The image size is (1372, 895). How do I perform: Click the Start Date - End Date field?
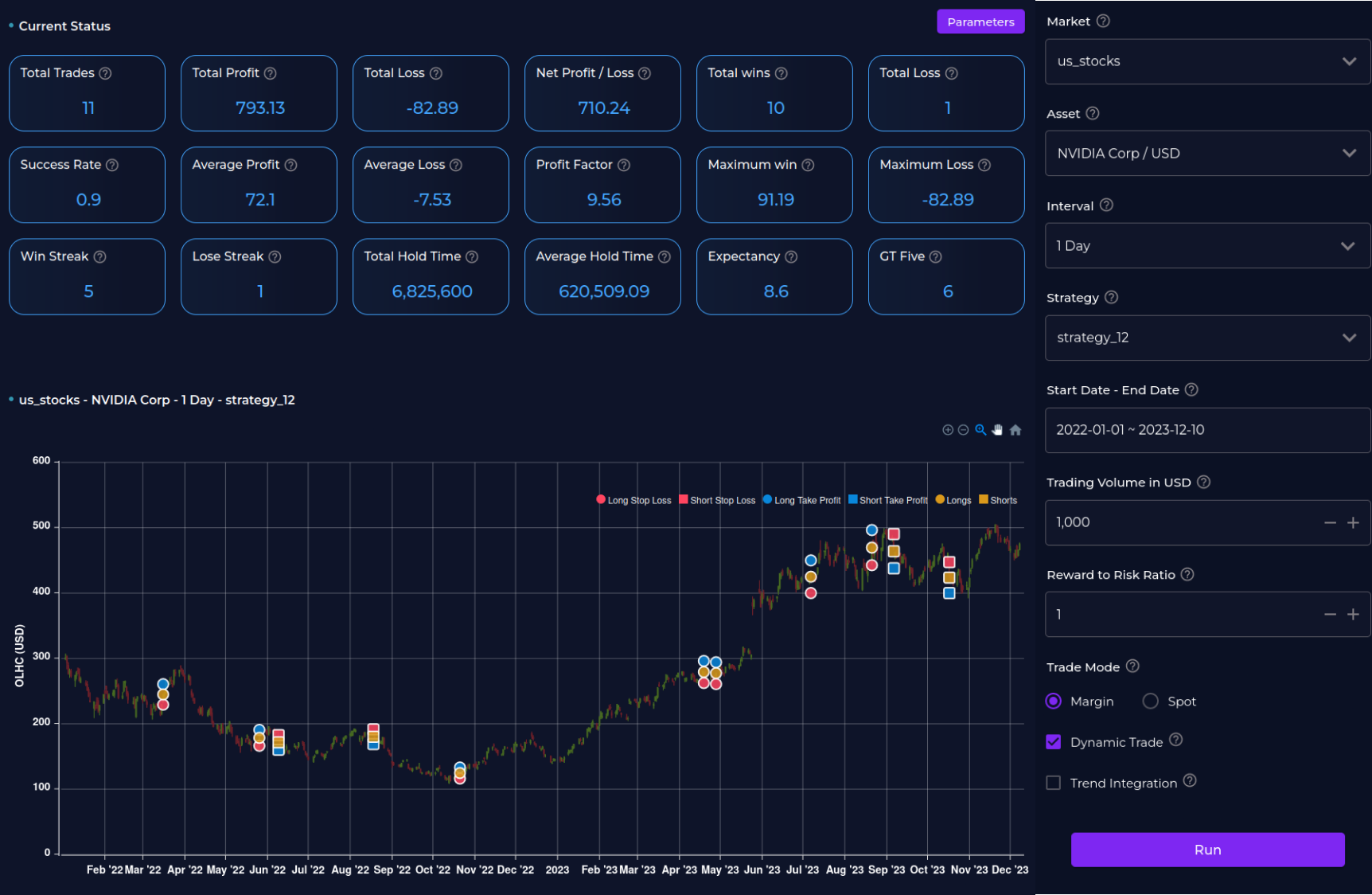click(x=1207, y=430)
